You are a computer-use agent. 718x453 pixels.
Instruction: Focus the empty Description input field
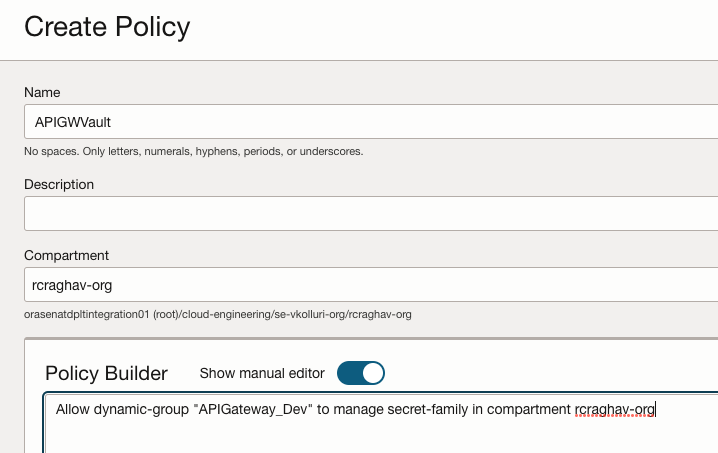pos(370,213)
